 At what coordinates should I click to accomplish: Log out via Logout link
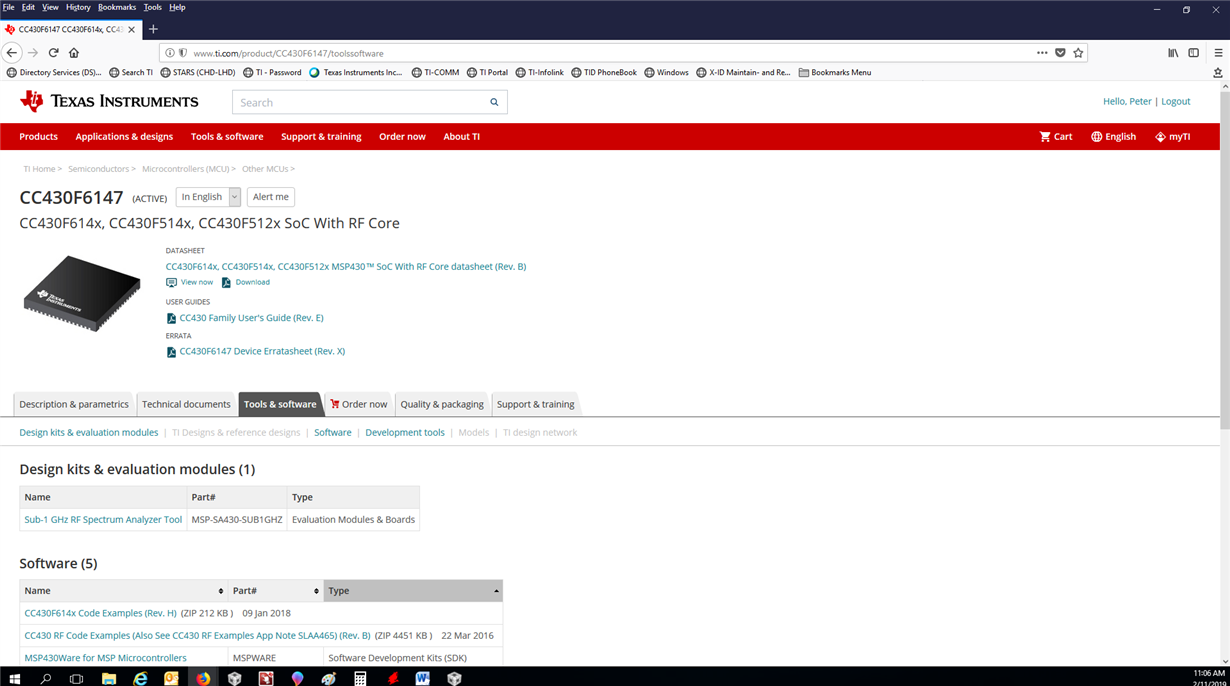(1176, 101)
